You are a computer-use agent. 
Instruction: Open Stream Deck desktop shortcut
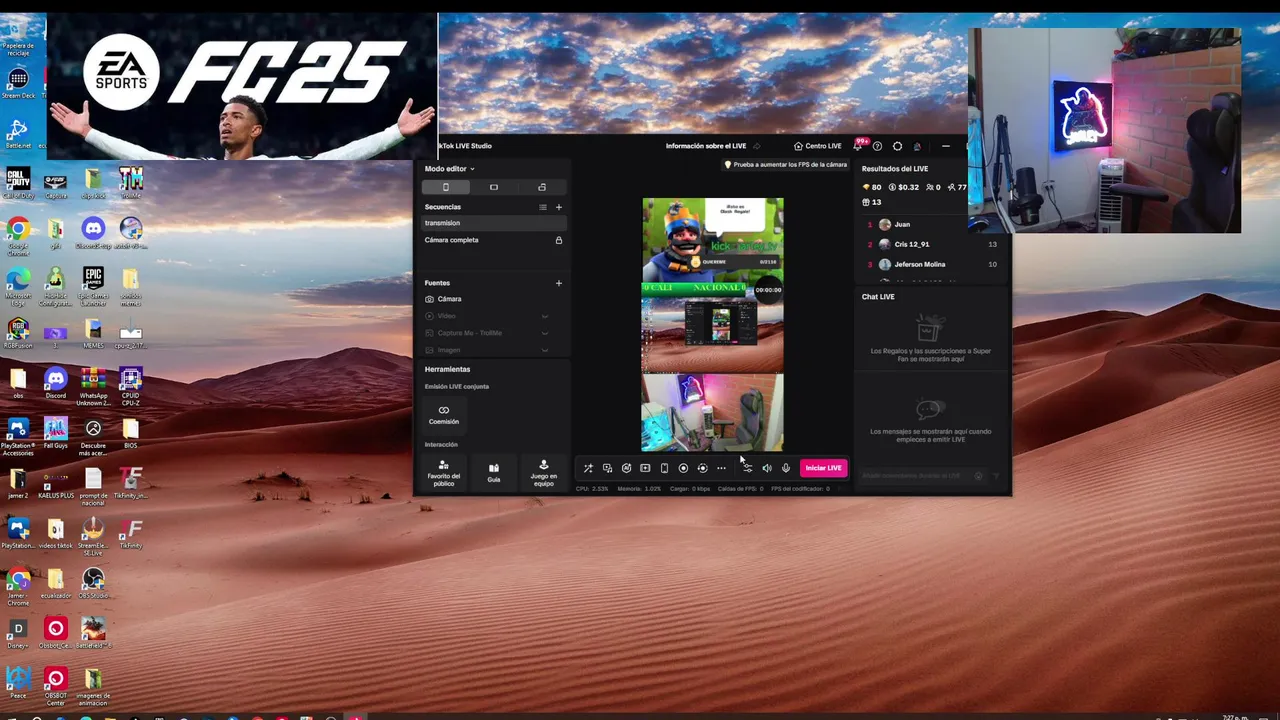18,83
